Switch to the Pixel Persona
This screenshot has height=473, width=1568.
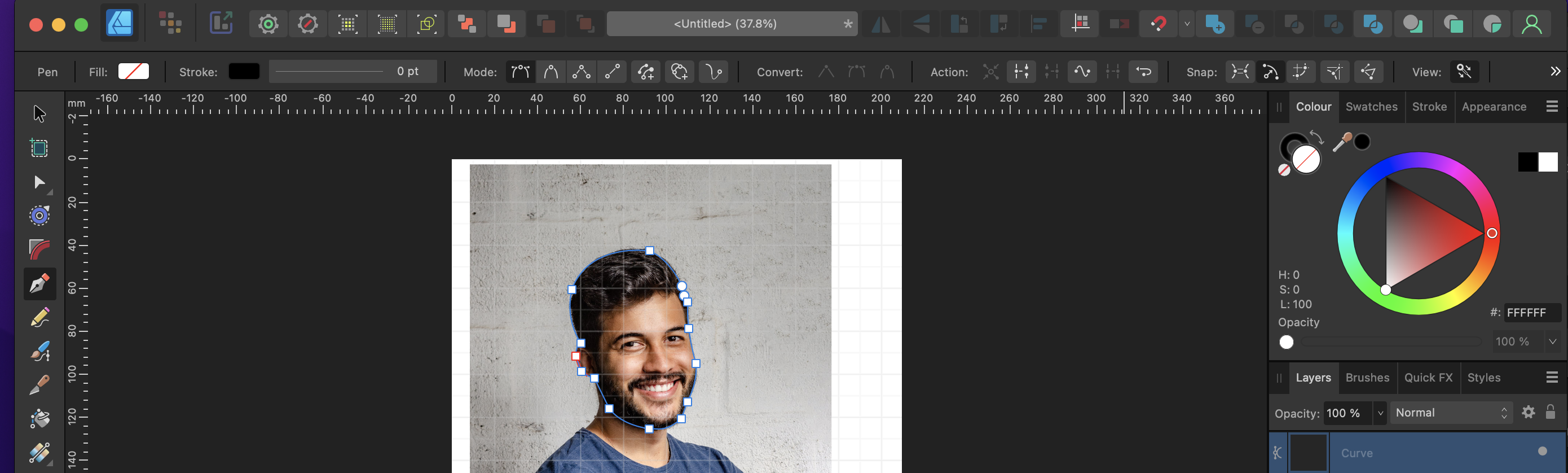[170, 24]
